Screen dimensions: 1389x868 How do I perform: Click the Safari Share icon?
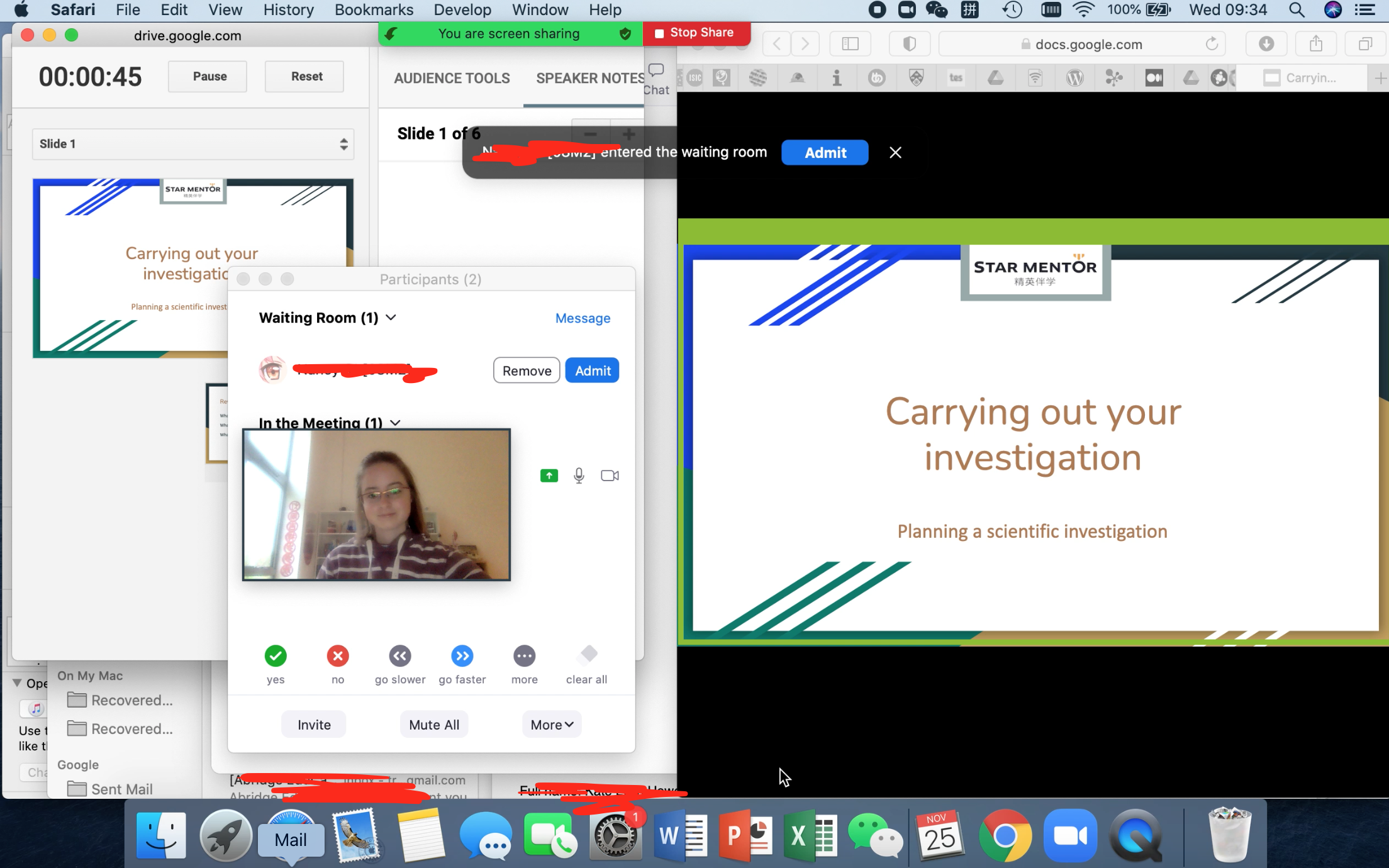click(x=1316, y=44)
